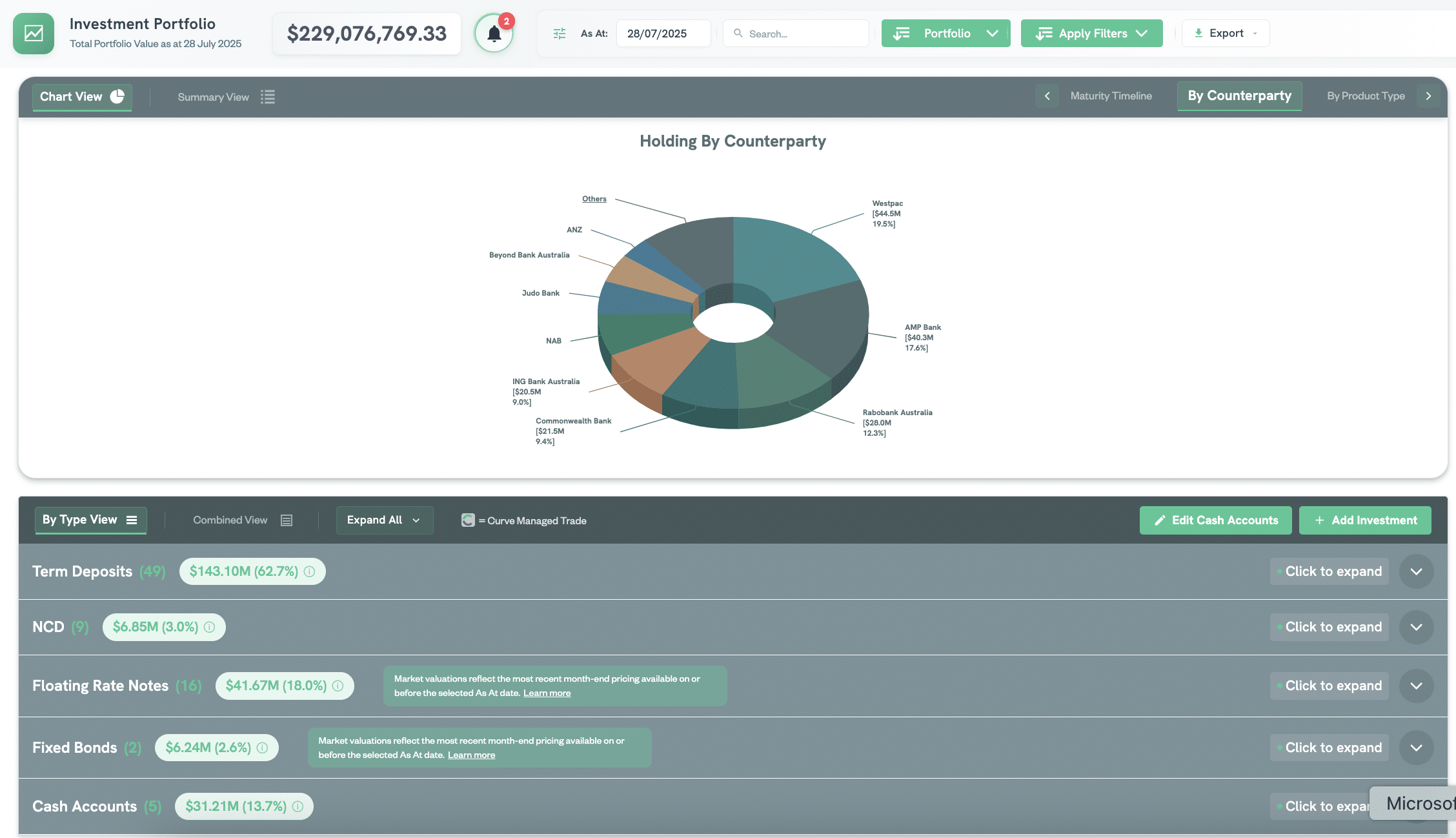Viewport: 1456px width, 838px height.
Task: Click the Judo Bank chart label
Action: (x=540, y=293)
